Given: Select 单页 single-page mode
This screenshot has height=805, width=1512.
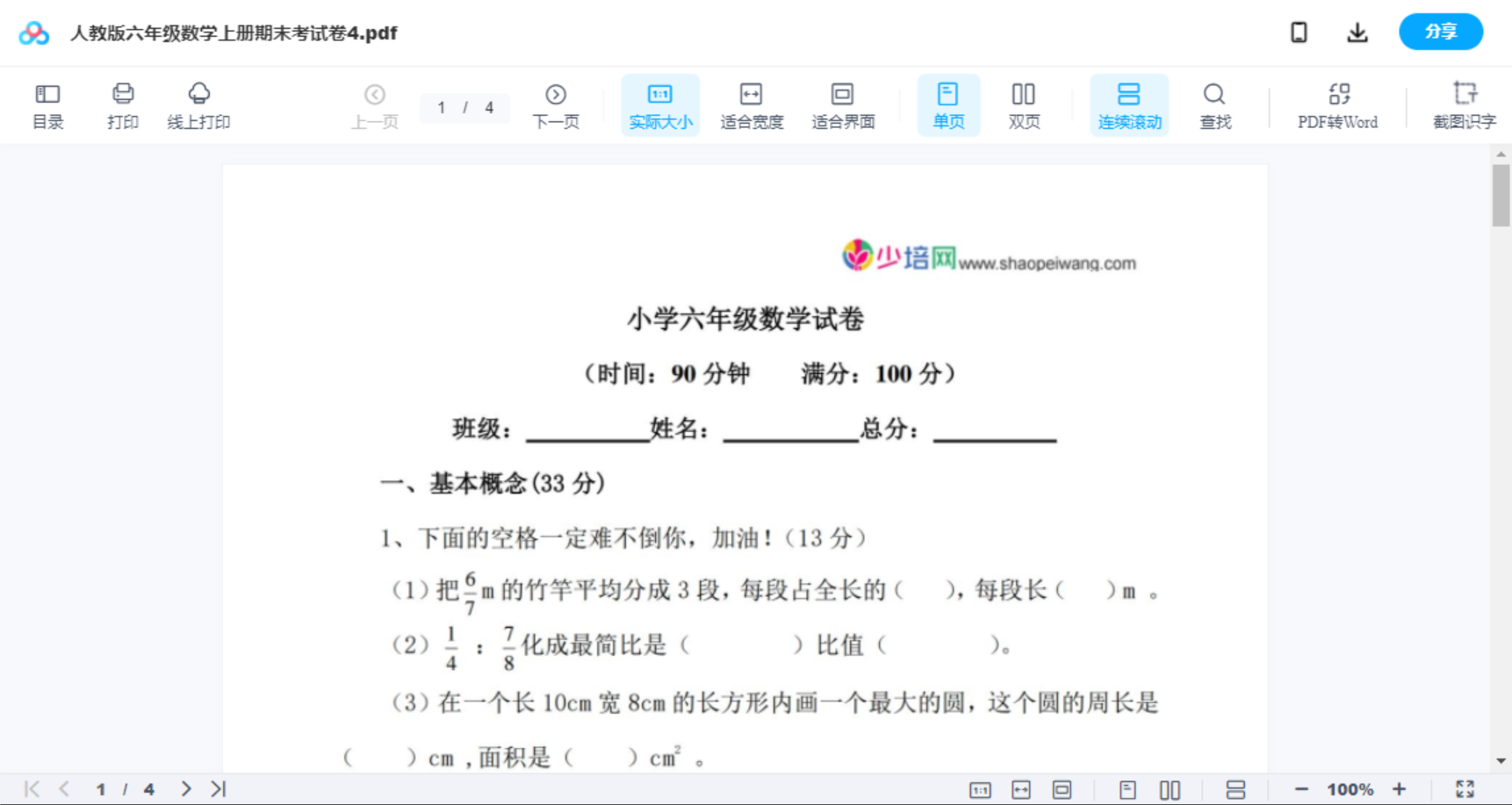Looking at the screenshot, I should tap(948, 105).
